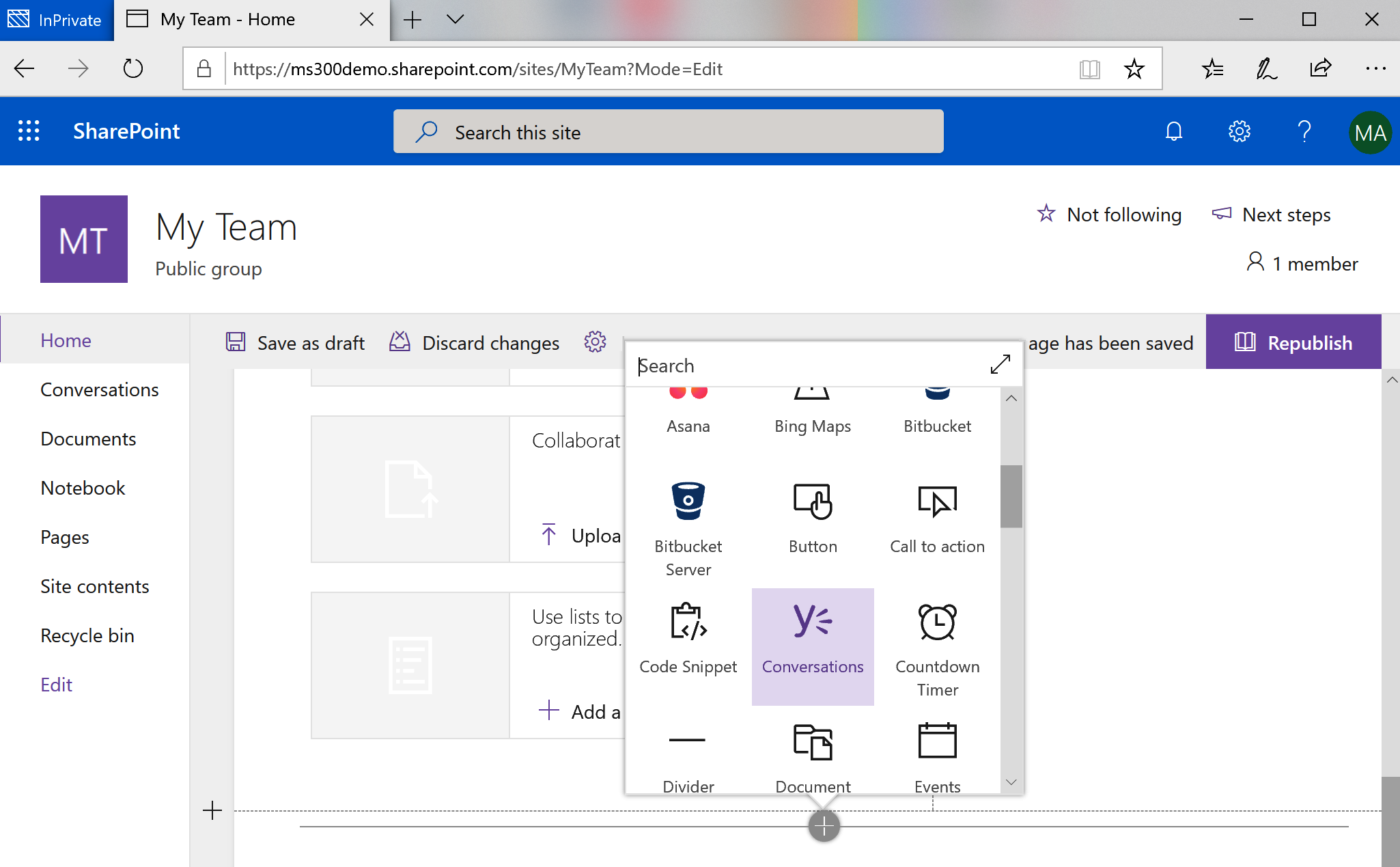Open Documents in the left navigation

click(88, 439)
